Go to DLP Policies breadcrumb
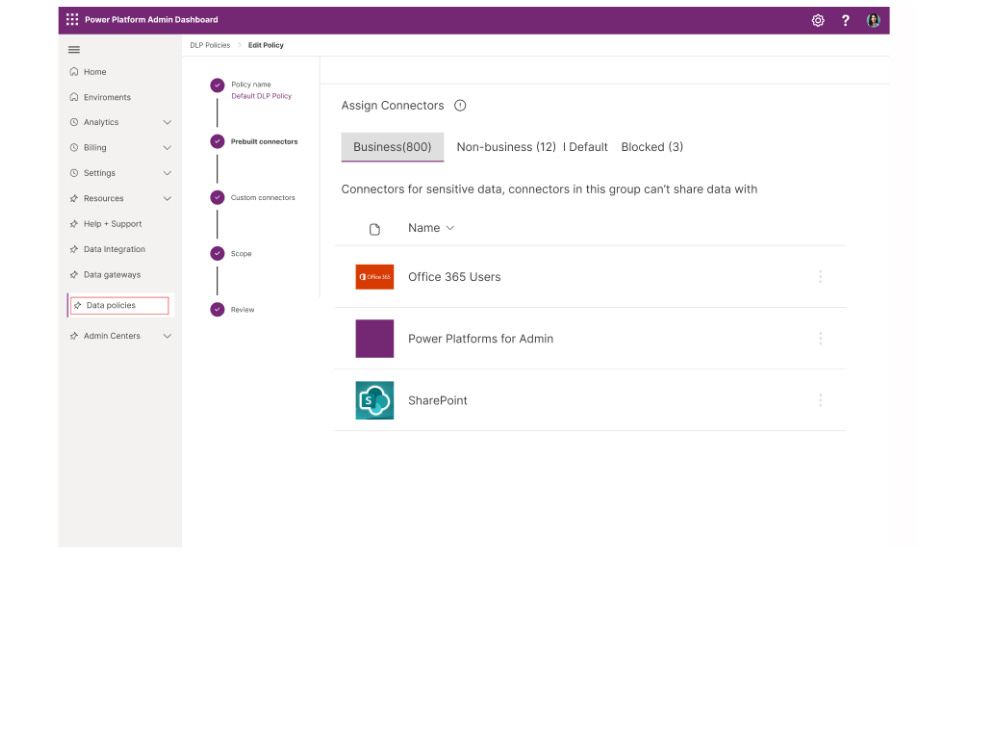This screenshot has height=750, width=1000. click(x=210, y=45)
